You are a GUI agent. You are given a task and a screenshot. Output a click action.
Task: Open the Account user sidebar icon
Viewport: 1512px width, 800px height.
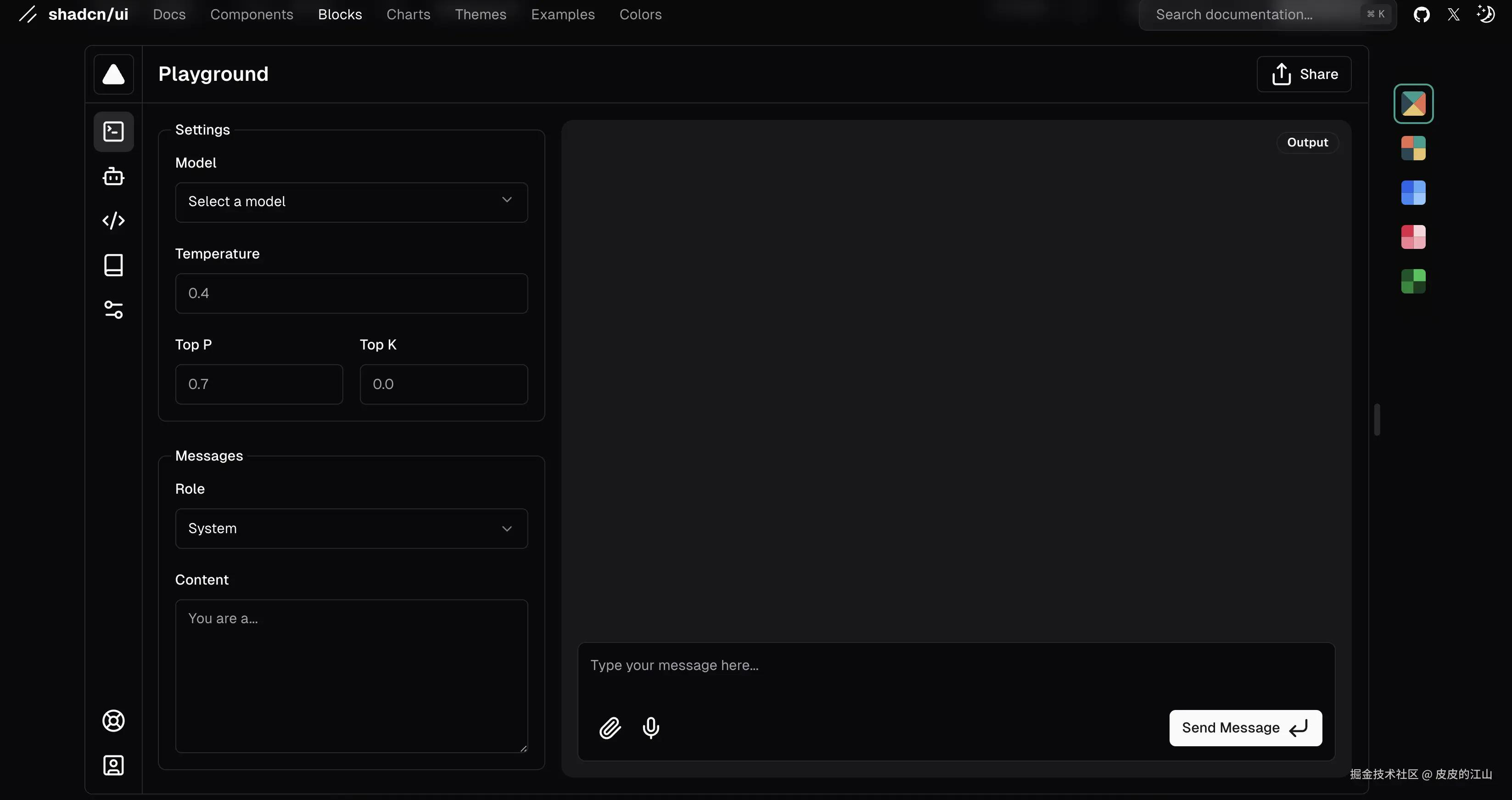[113, 766]
